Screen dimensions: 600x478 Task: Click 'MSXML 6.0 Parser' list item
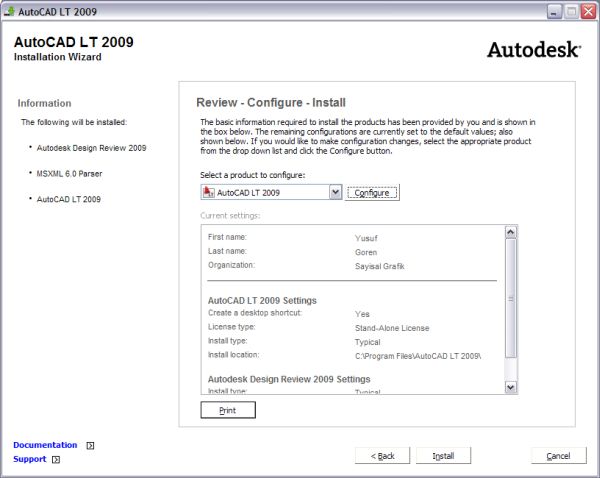[x=69, y=174]
